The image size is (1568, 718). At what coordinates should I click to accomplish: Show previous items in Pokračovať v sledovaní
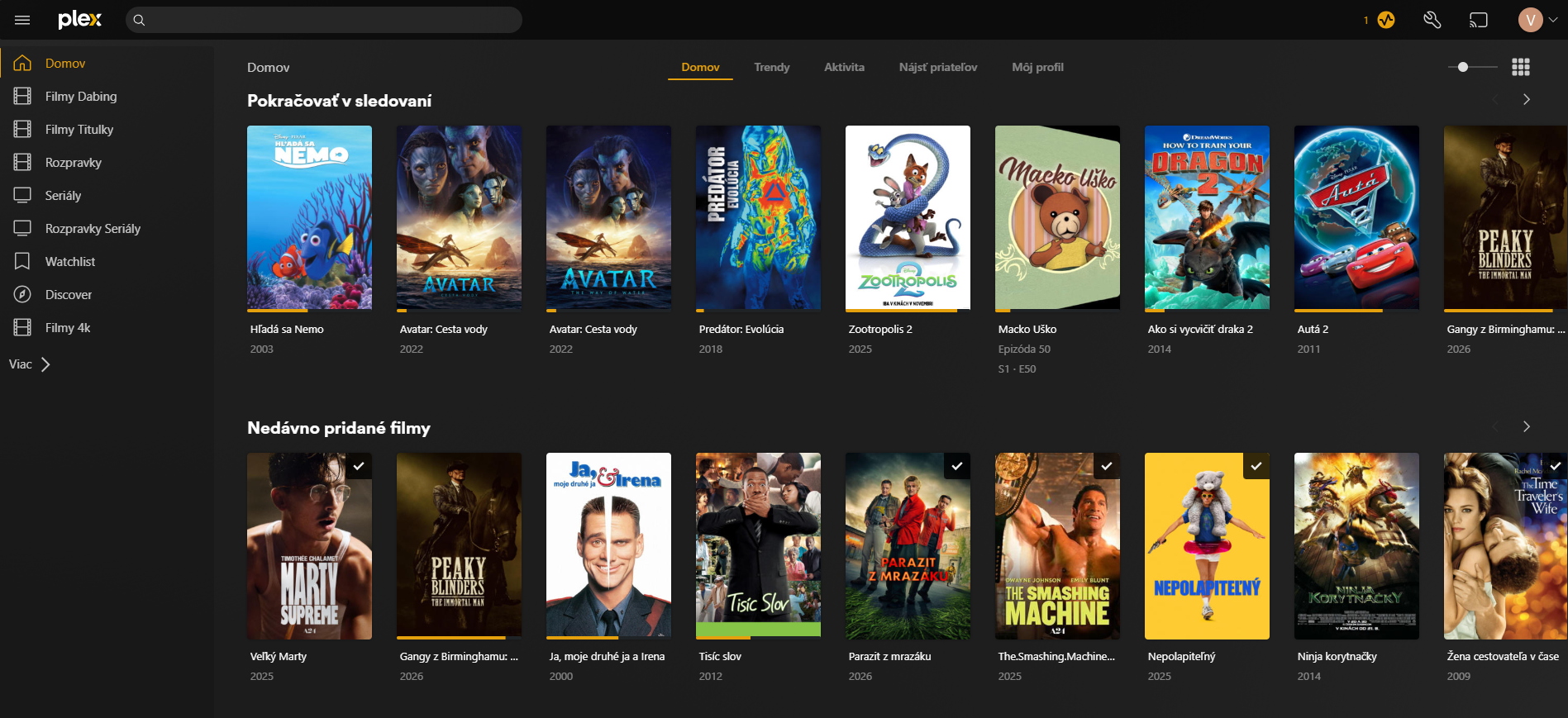1496,99
